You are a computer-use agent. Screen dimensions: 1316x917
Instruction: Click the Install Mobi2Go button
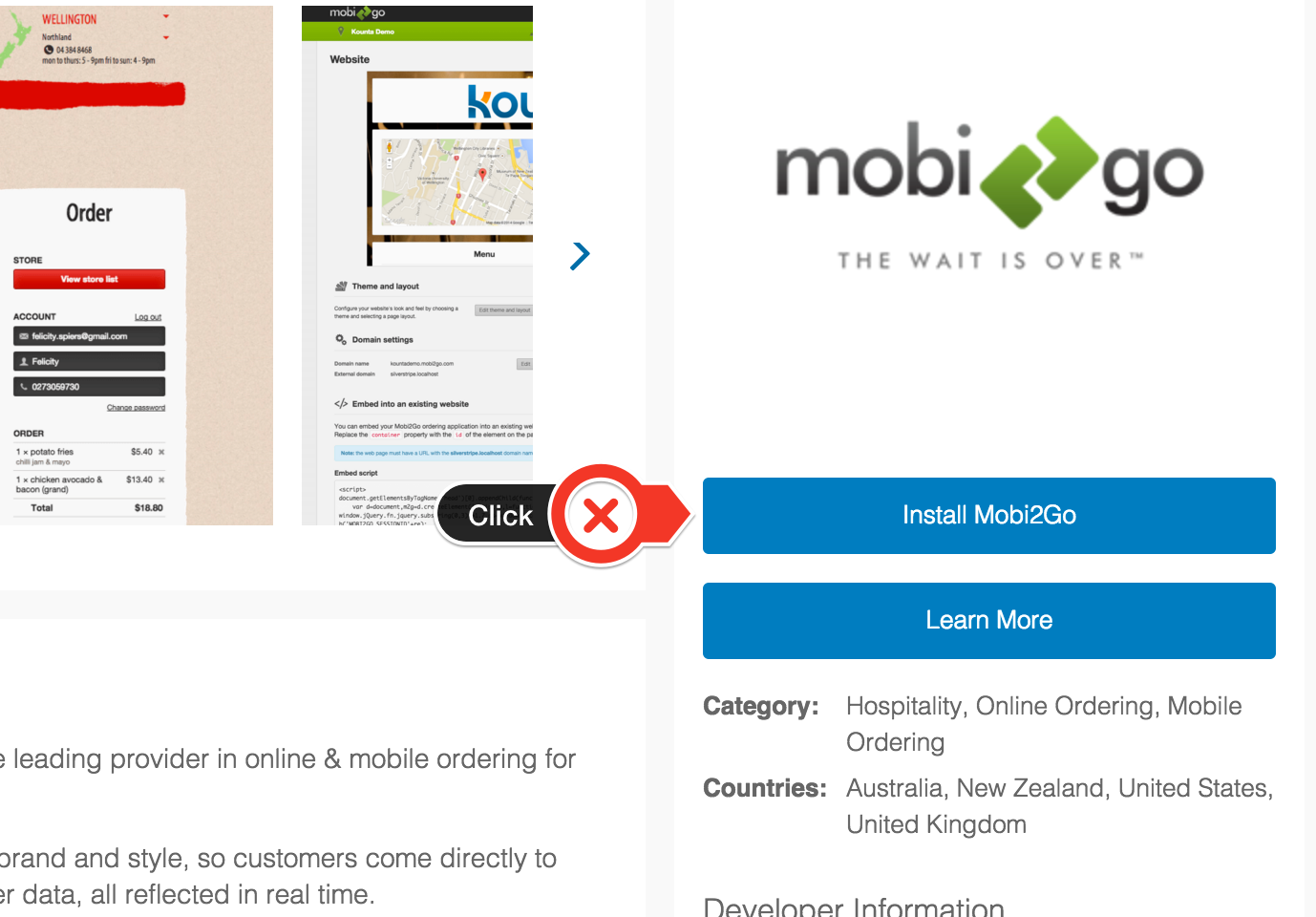[x=989, y=516]
